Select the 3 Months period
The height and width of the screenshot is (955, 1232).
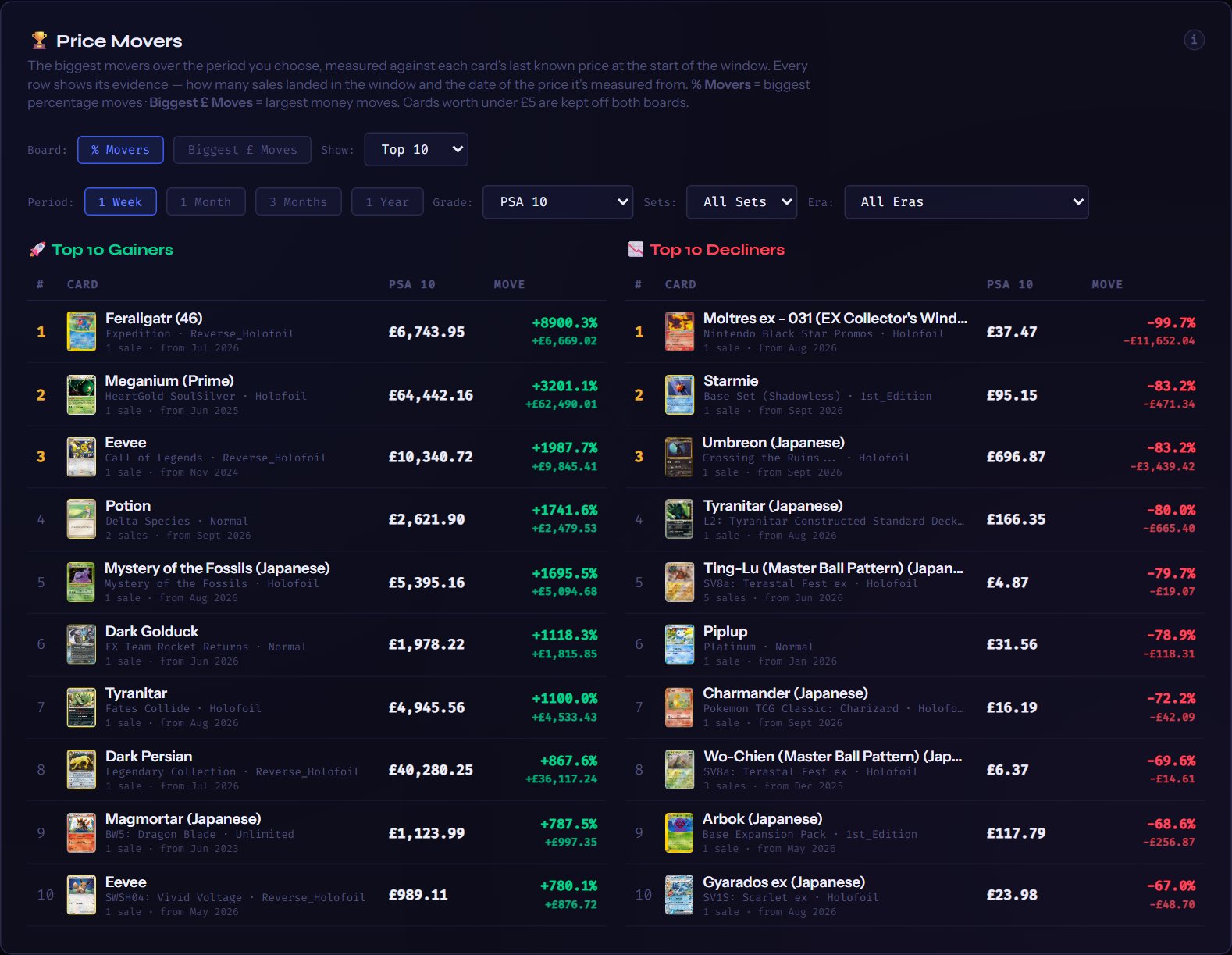[298, 201]
